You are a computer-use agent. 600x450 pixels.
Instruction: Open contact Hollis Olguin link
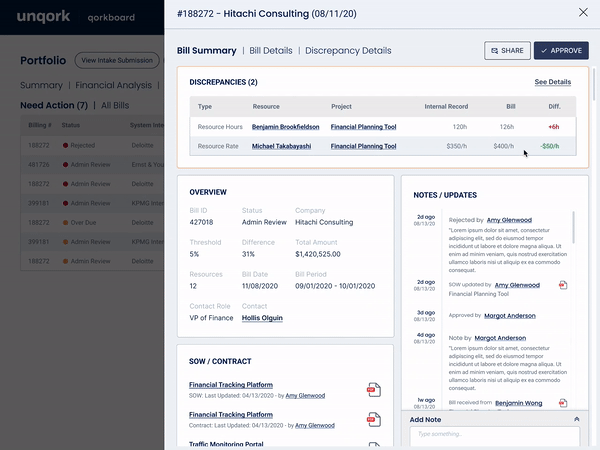click(262, 318)
